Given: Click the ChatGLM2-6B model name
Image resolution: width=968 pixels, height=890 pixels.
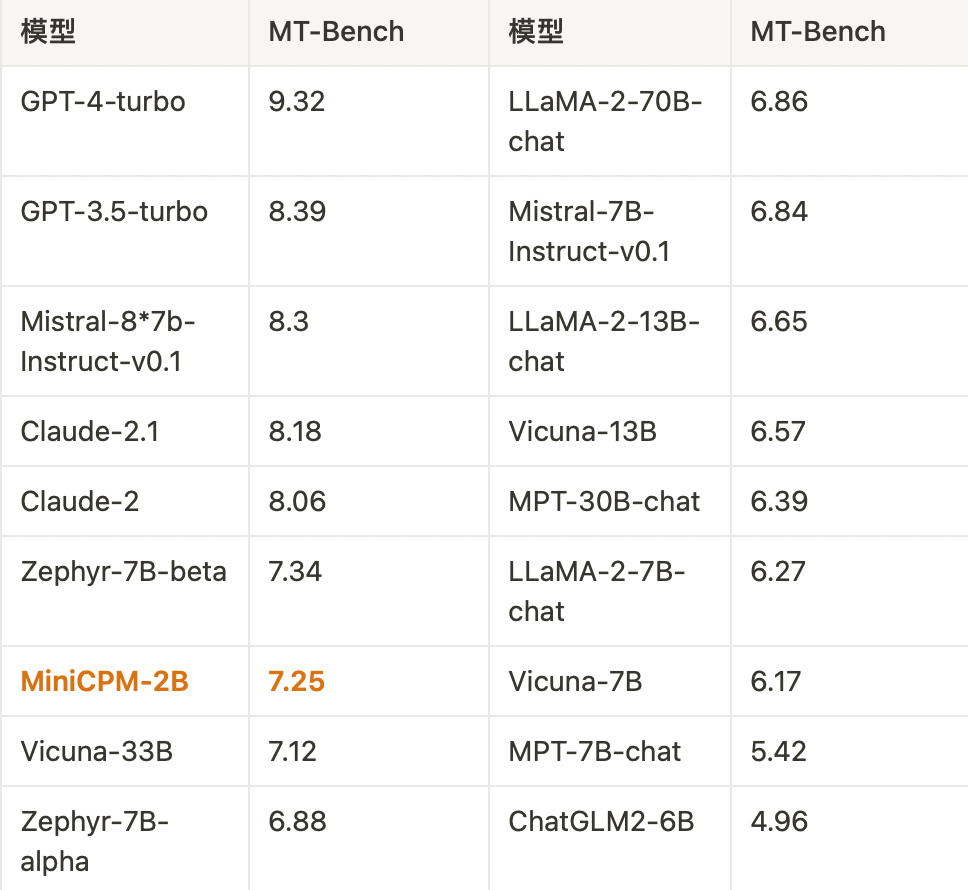Looking at the screenshot, I should [x=601, y=821].
